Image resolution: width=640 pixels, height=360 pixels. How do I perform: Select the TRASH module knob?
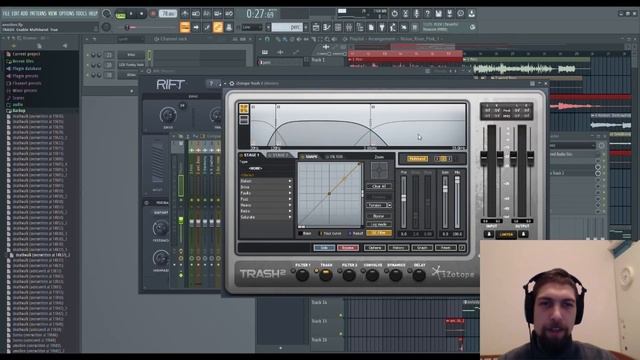coord(325,276)
